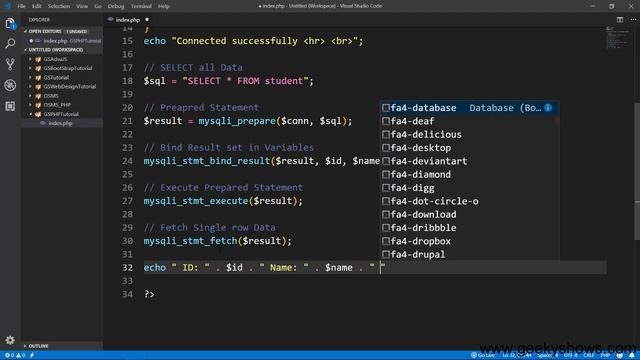Click the line and column indicator
The width and height of the screenshot is (640, 360).
tap(516, 355)
